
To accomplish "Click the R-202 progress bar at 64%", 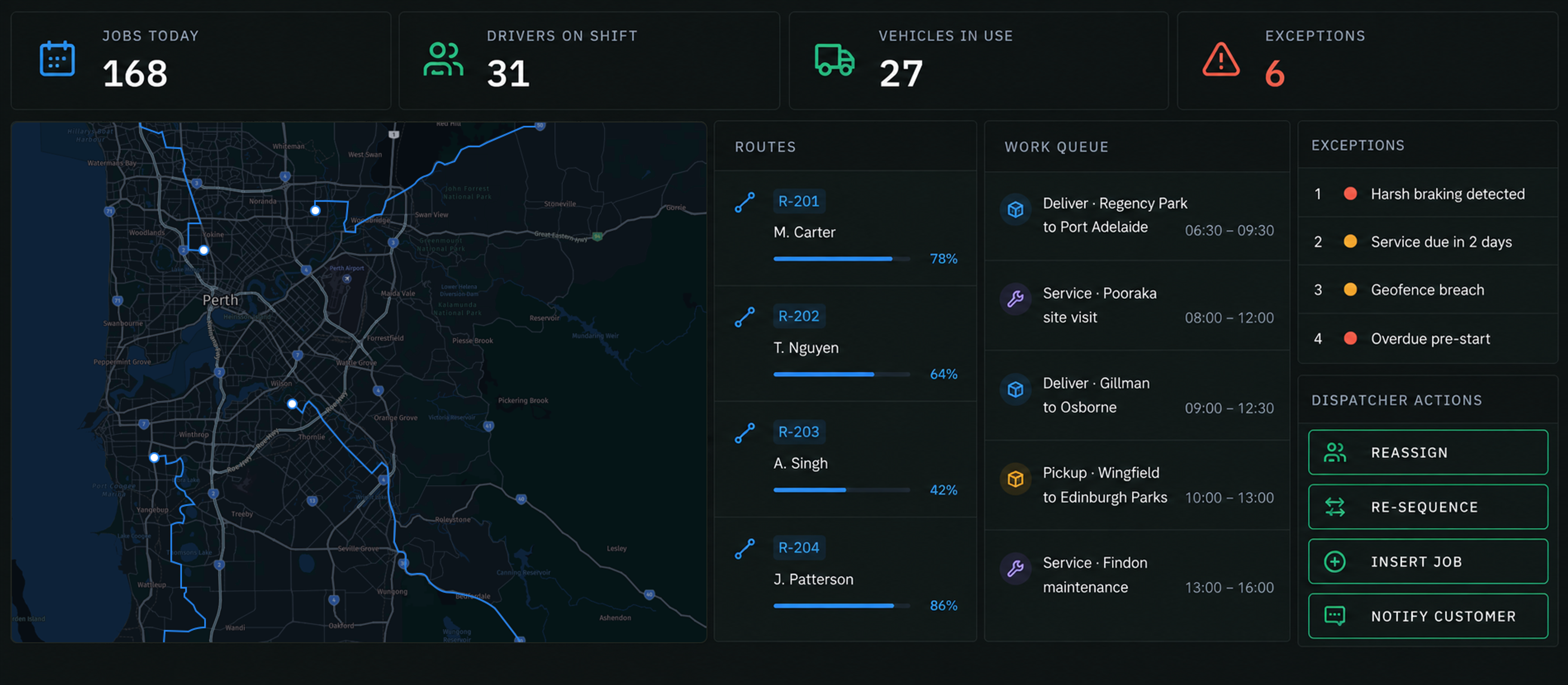I will (842, 375).
